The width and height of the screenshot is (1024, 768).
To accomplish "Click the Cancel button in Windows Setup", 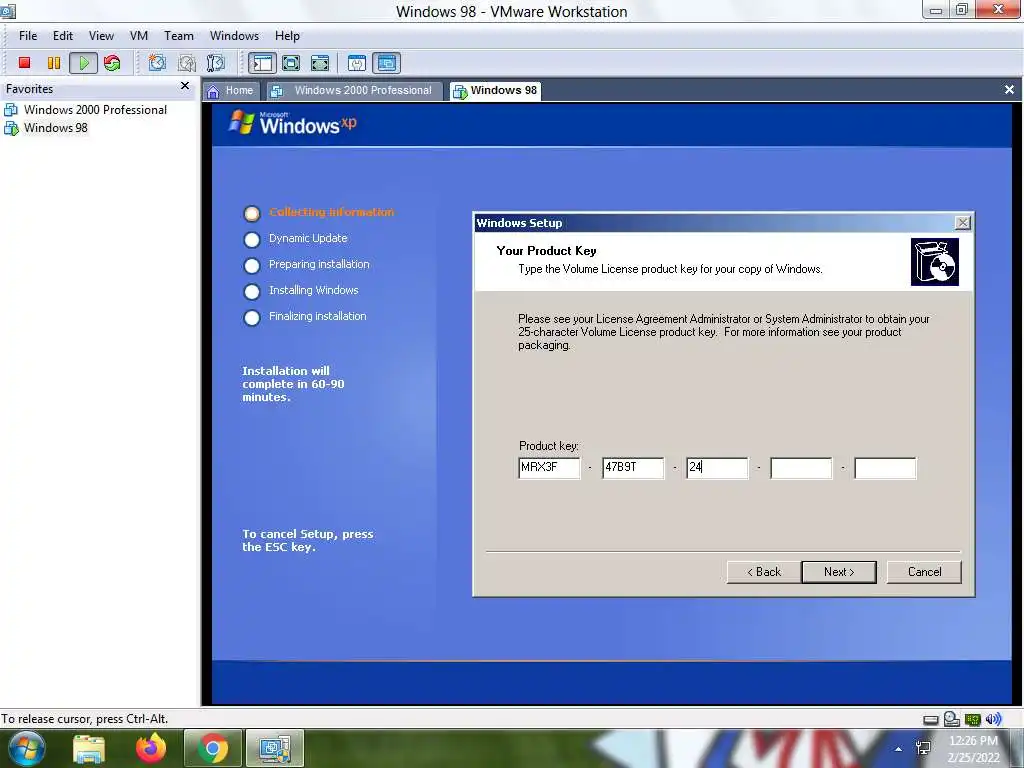I will (924, 572).
